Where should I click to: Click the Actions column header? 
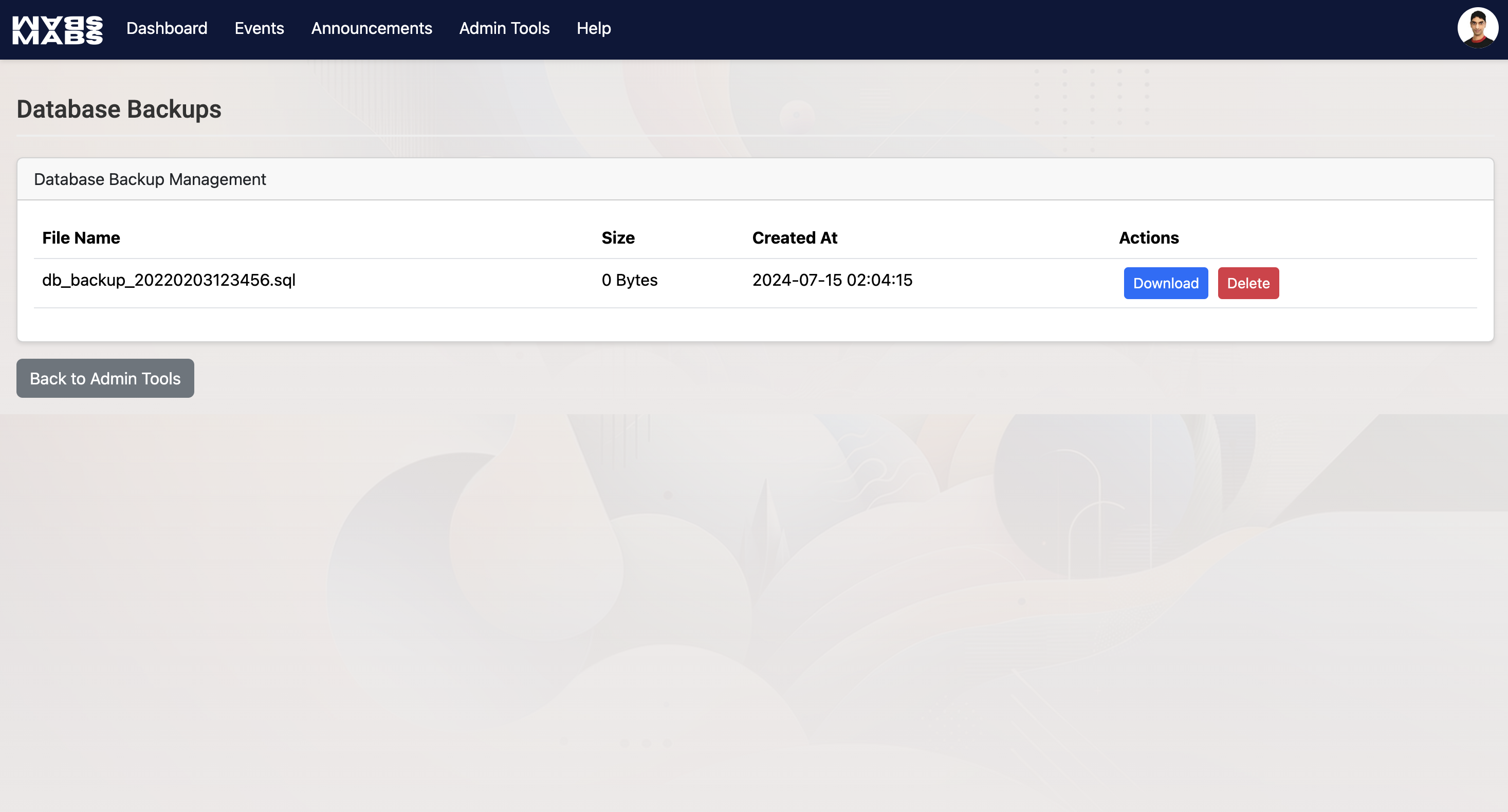coord(1148,237)
